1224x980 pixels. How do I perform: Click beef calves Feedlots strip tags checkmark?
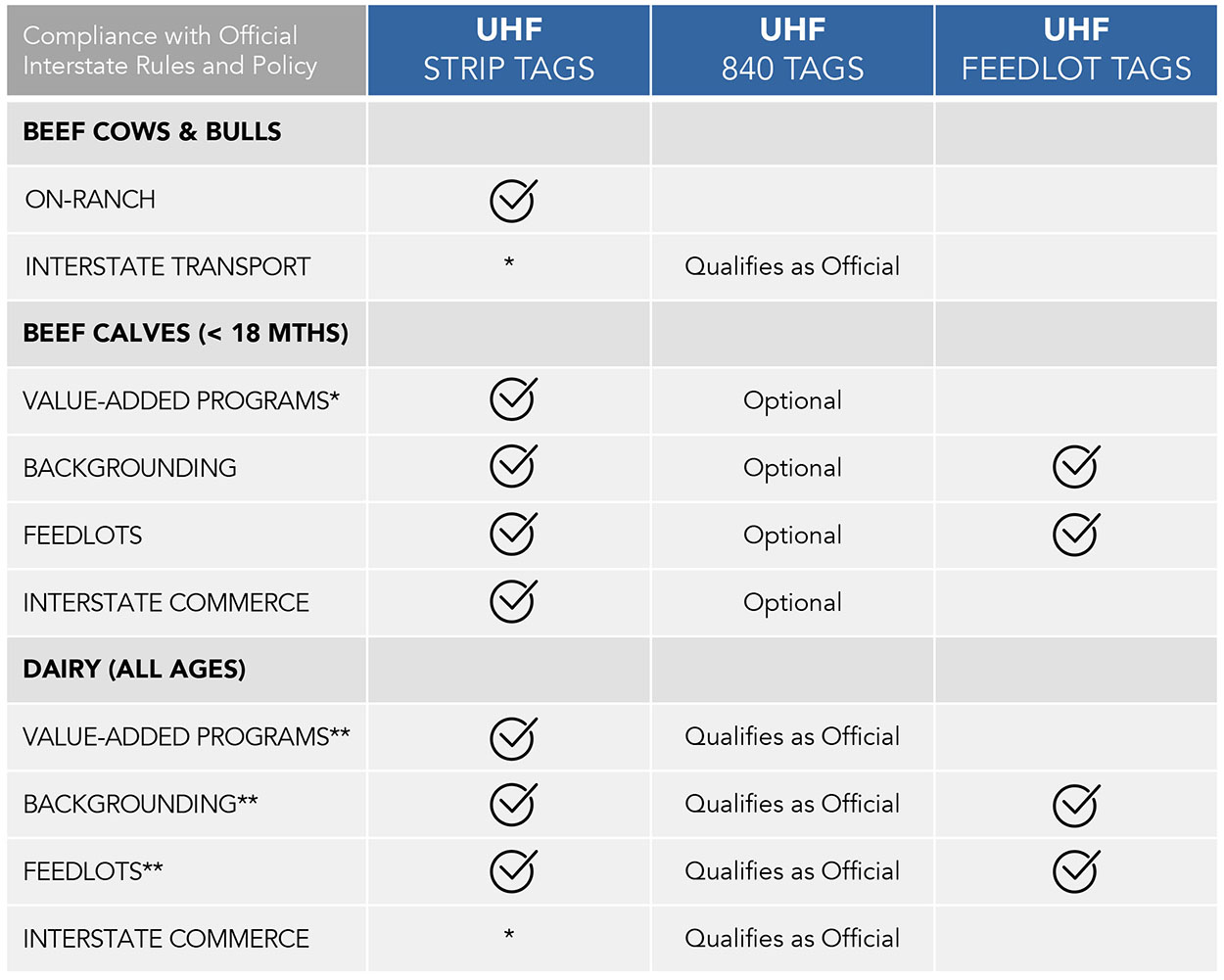click(512, 535)
